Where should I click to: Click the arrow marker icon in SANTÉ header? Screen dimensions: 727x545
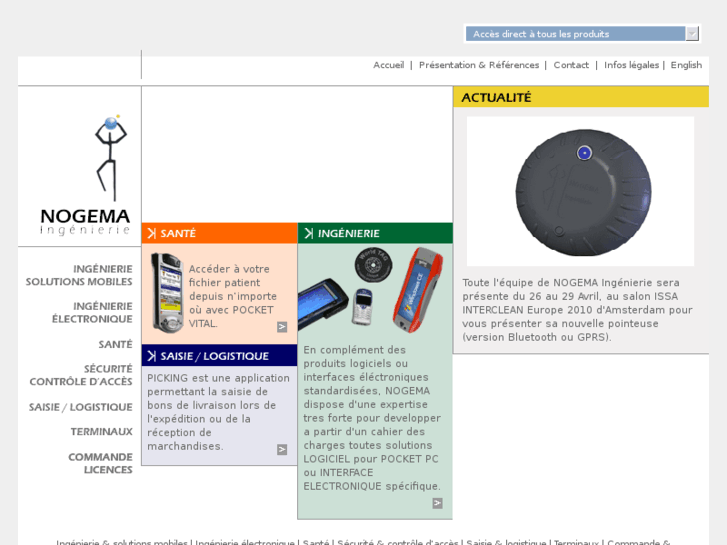point(152,233)
